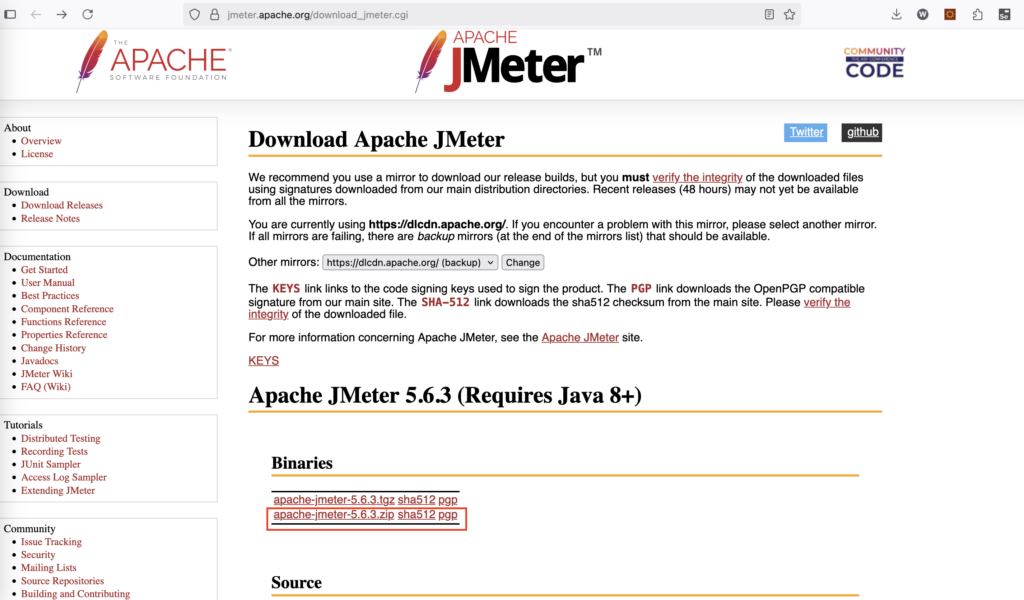View the Change History
Image resolution: width=1024 pixels, height=600 pixels.
click(x=54, y=348)
